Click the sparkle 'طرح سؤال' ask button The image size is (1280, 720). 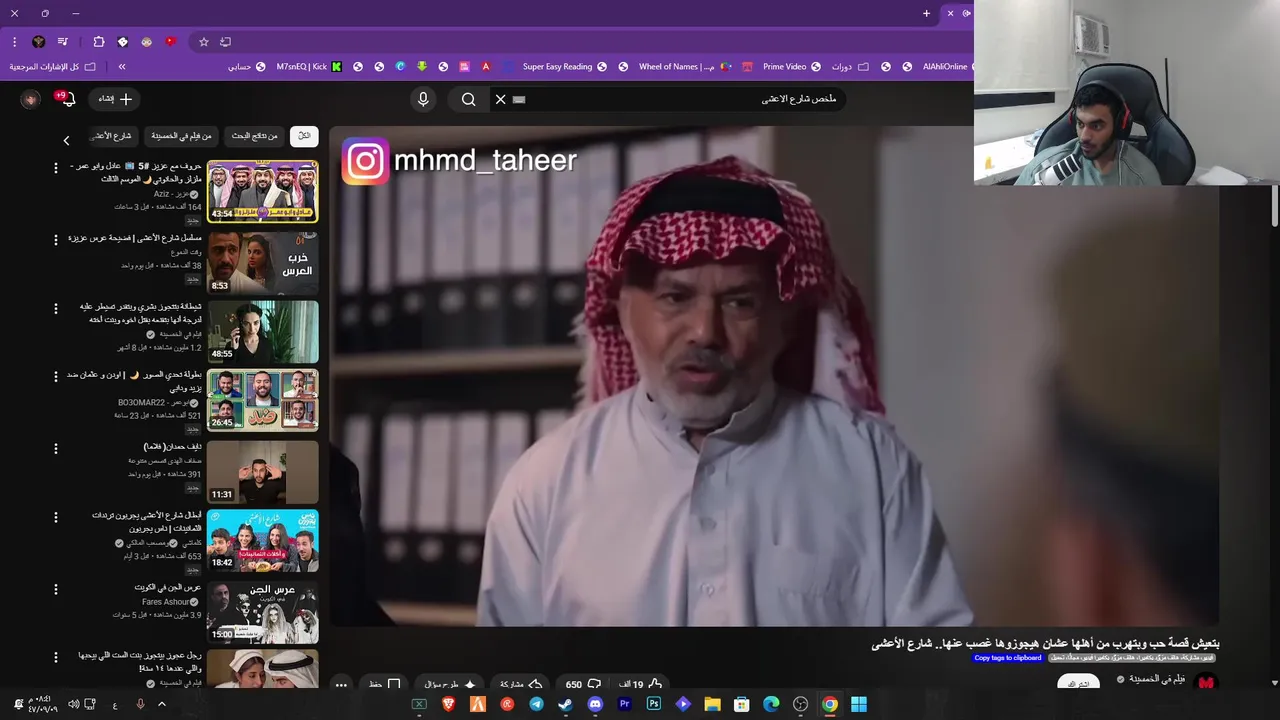pyautogui.click(x=449, y=684)
